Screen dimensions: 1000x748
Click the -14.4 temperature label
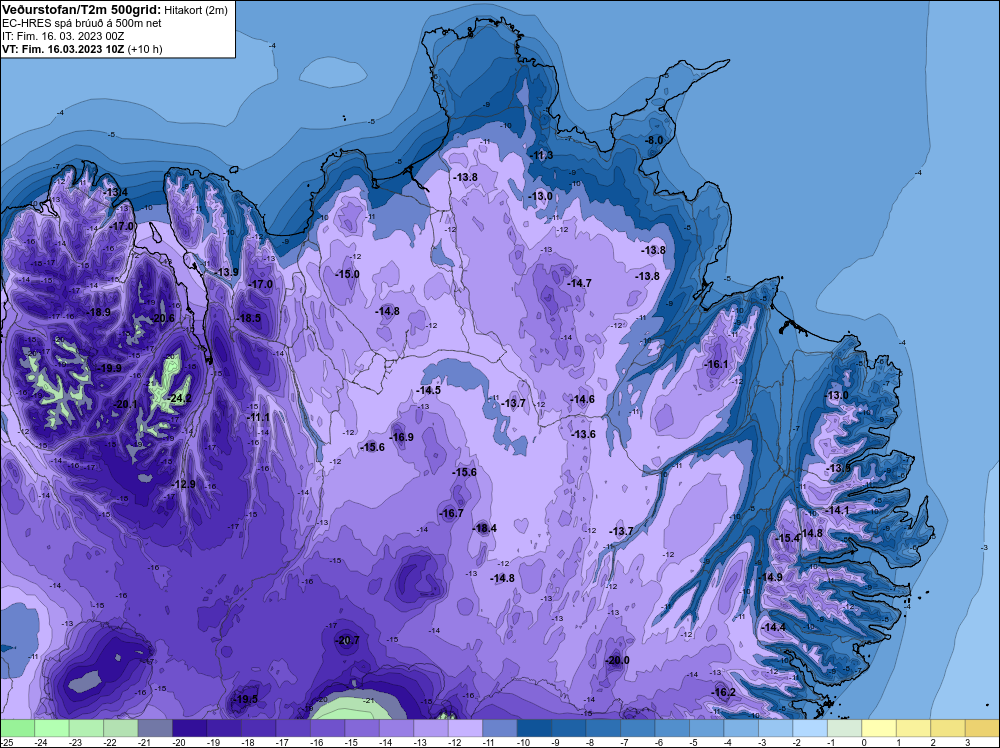pos(774,627)
